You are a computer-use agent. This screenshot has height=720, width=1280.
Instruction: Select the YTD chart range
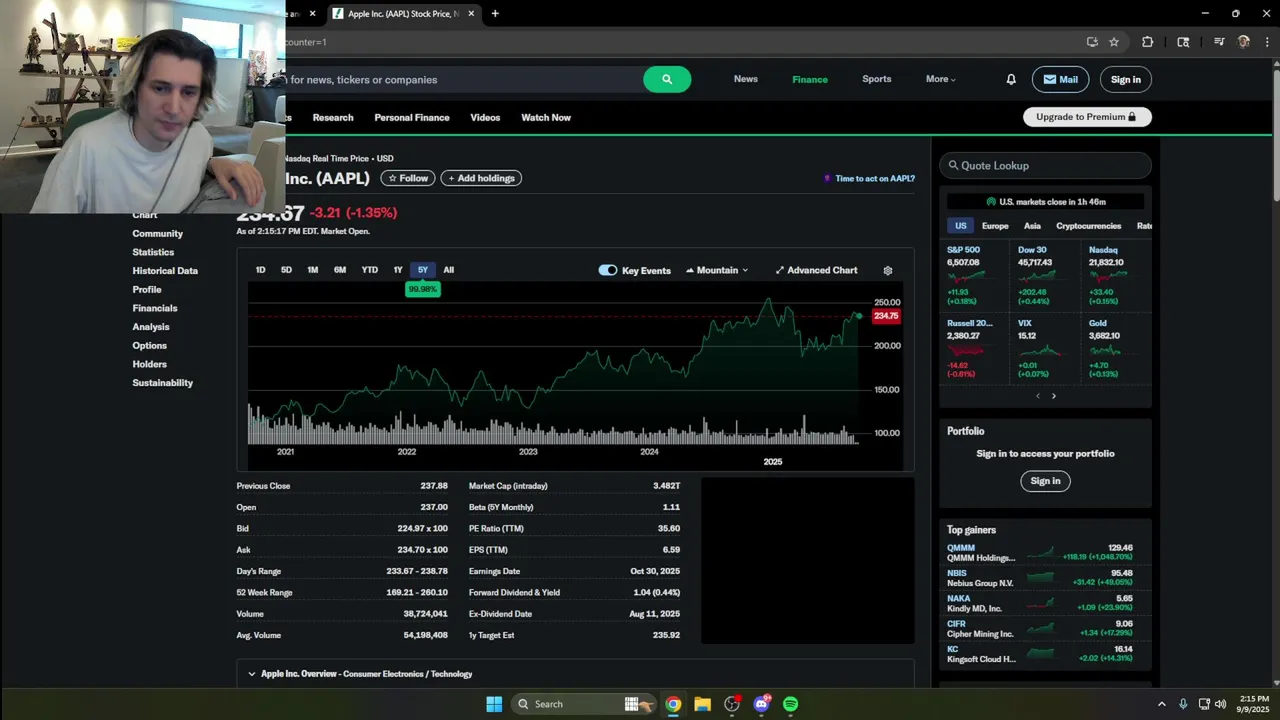pos(369,270)
